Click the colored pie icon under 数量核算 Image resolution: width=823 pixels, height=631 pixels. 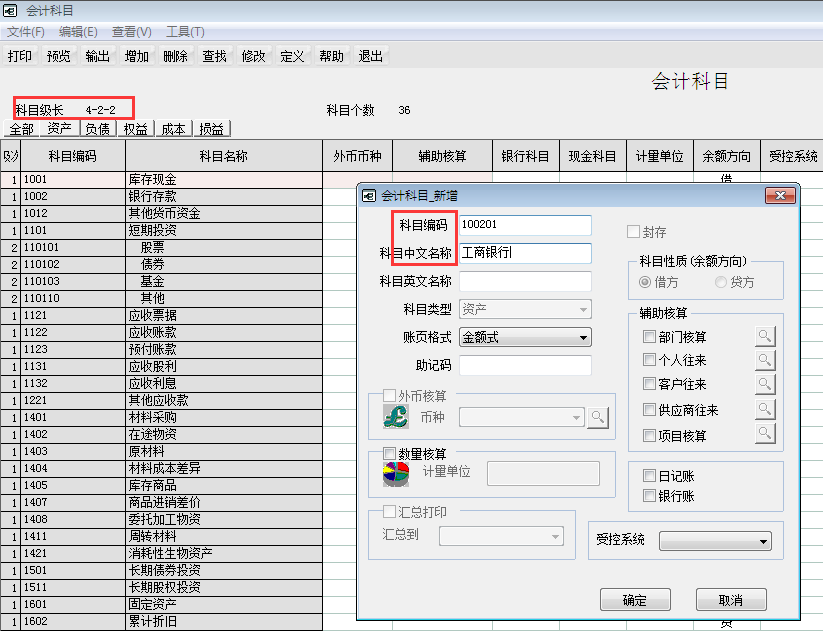point(396,473)
